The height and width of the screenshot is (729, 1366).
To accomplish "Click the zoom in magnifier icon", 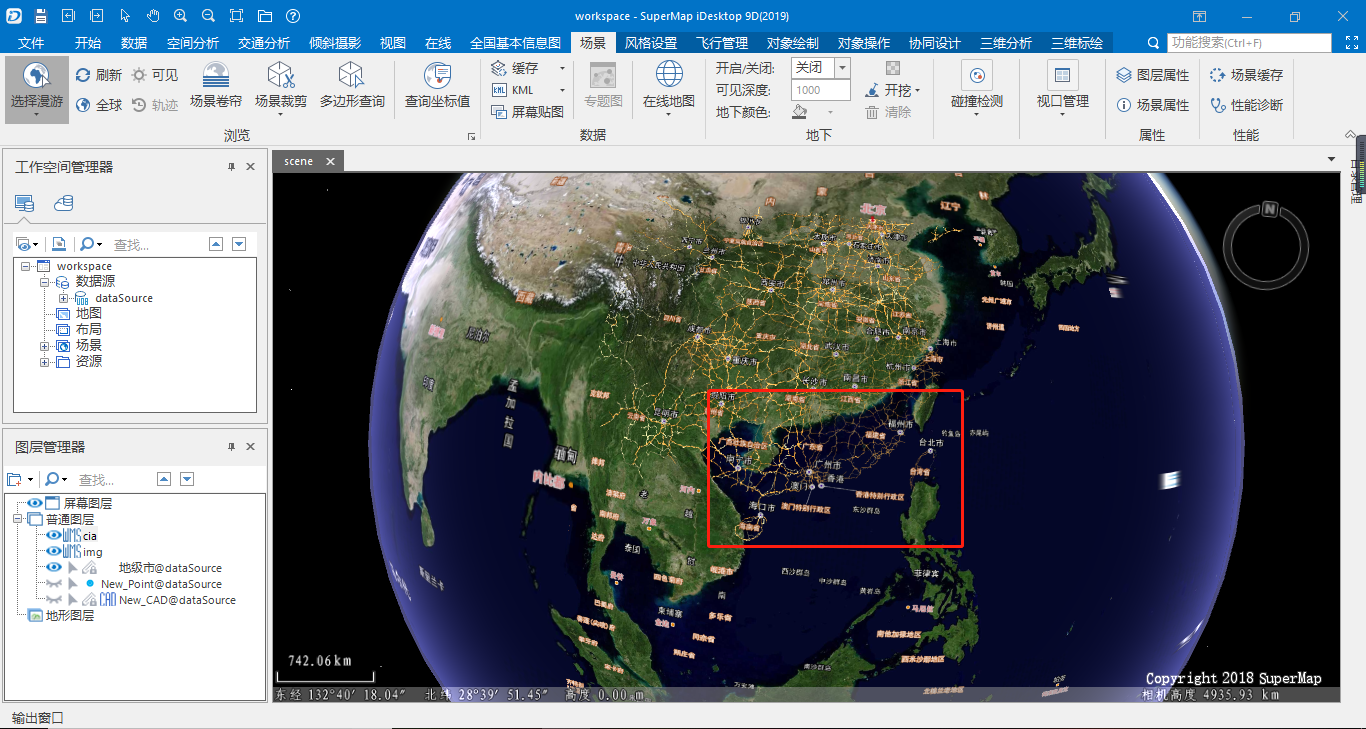I will point(180,16).
